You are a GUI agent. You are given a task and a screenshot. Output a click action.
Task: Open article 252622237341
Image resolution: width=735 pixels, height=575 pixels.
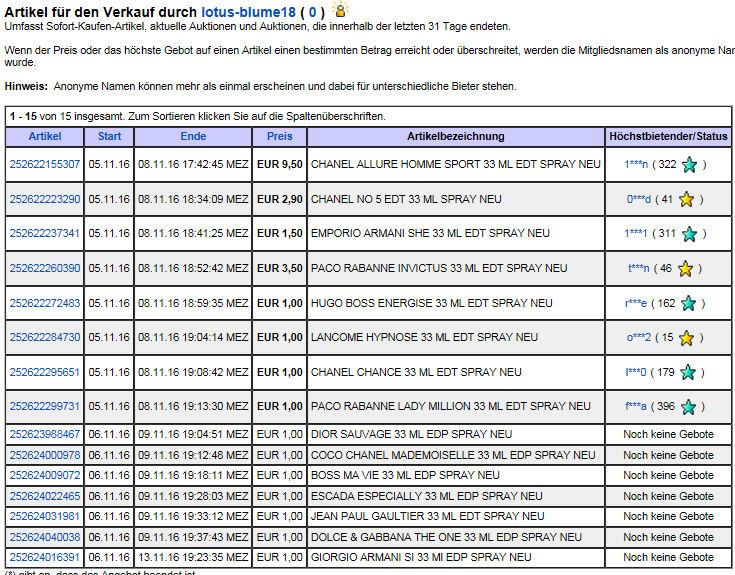pyautogui.click(x=45, y=233)
